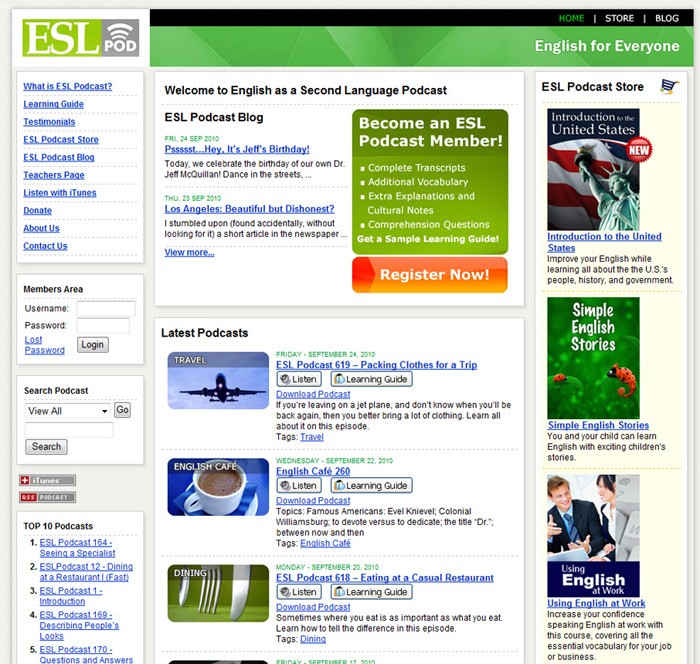Viewport: 700px width, 664px height.
Task: Click Go next to View All
Action: [x=122, y=410]
